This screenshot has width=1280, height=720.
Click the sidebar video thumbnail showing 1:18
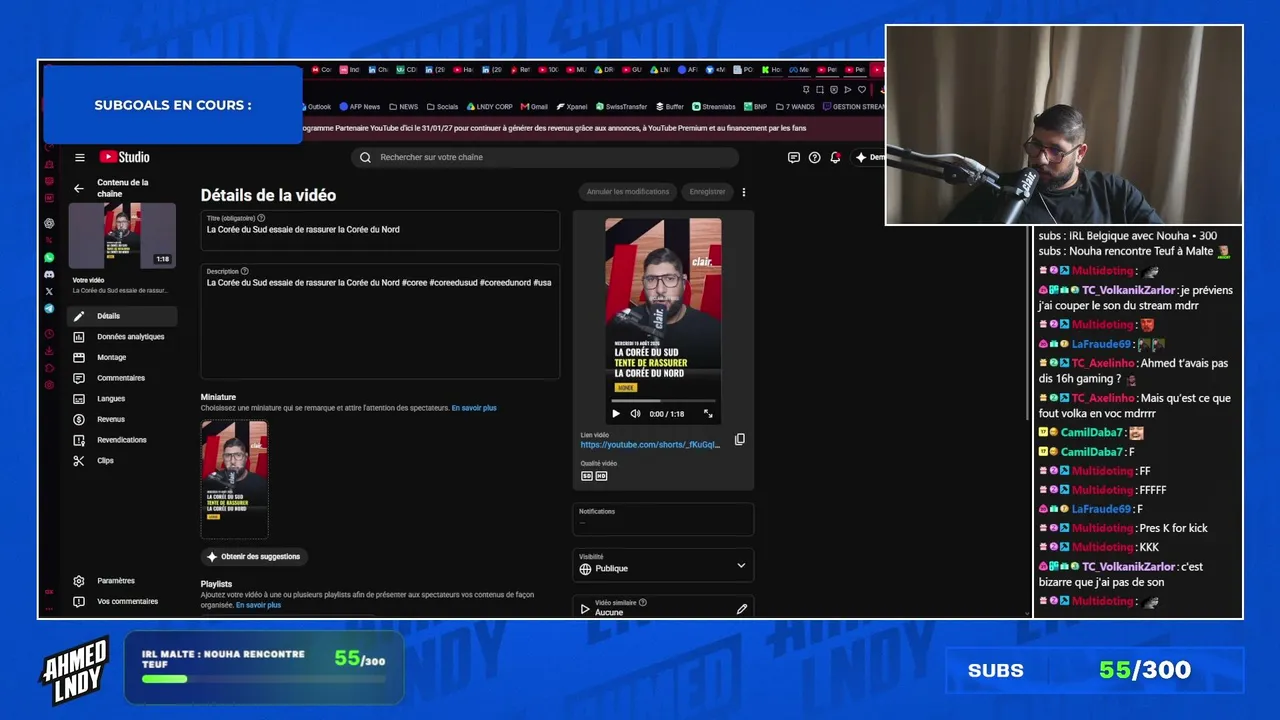[x=122, y=236]
